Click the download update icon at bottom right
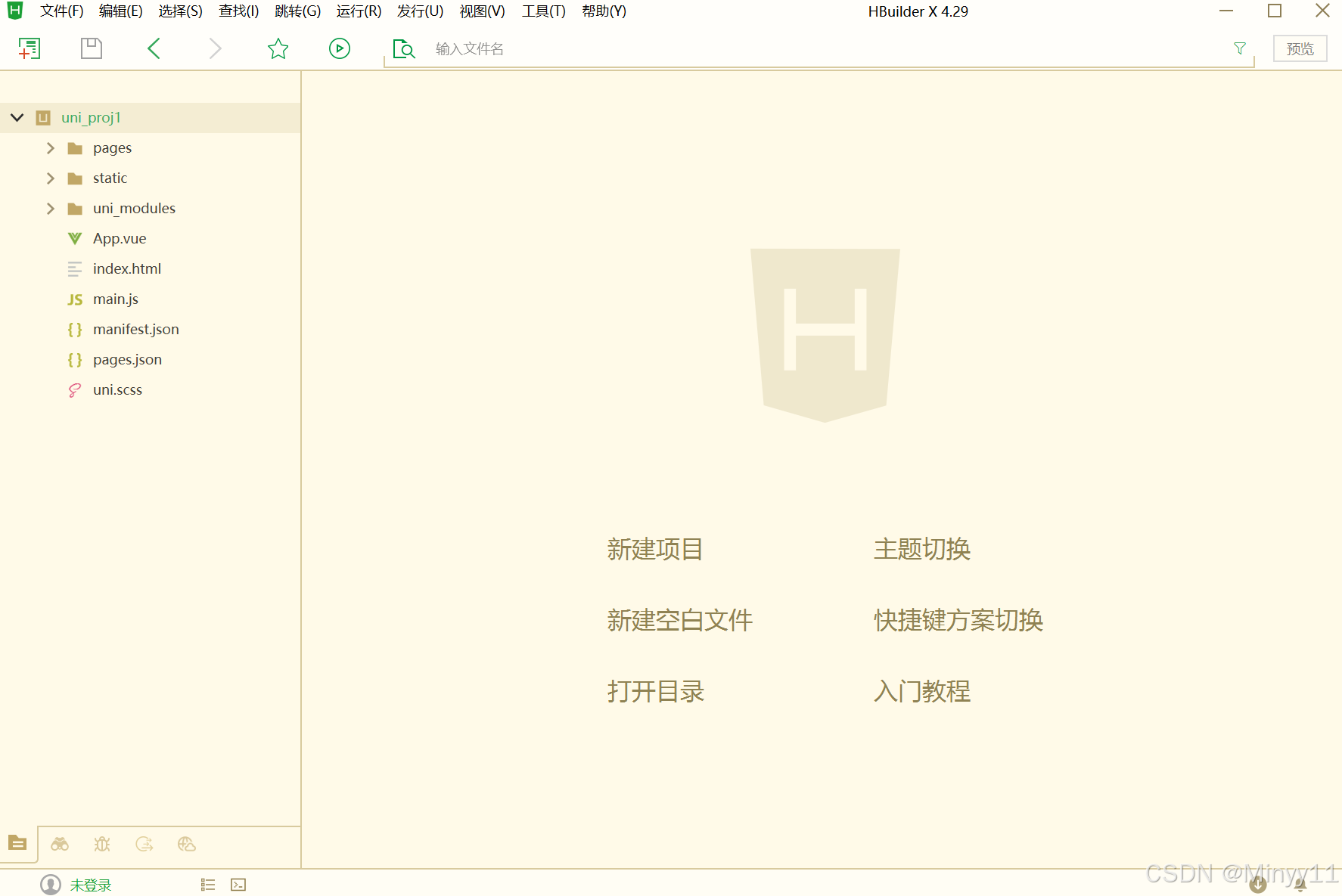 1258,884
